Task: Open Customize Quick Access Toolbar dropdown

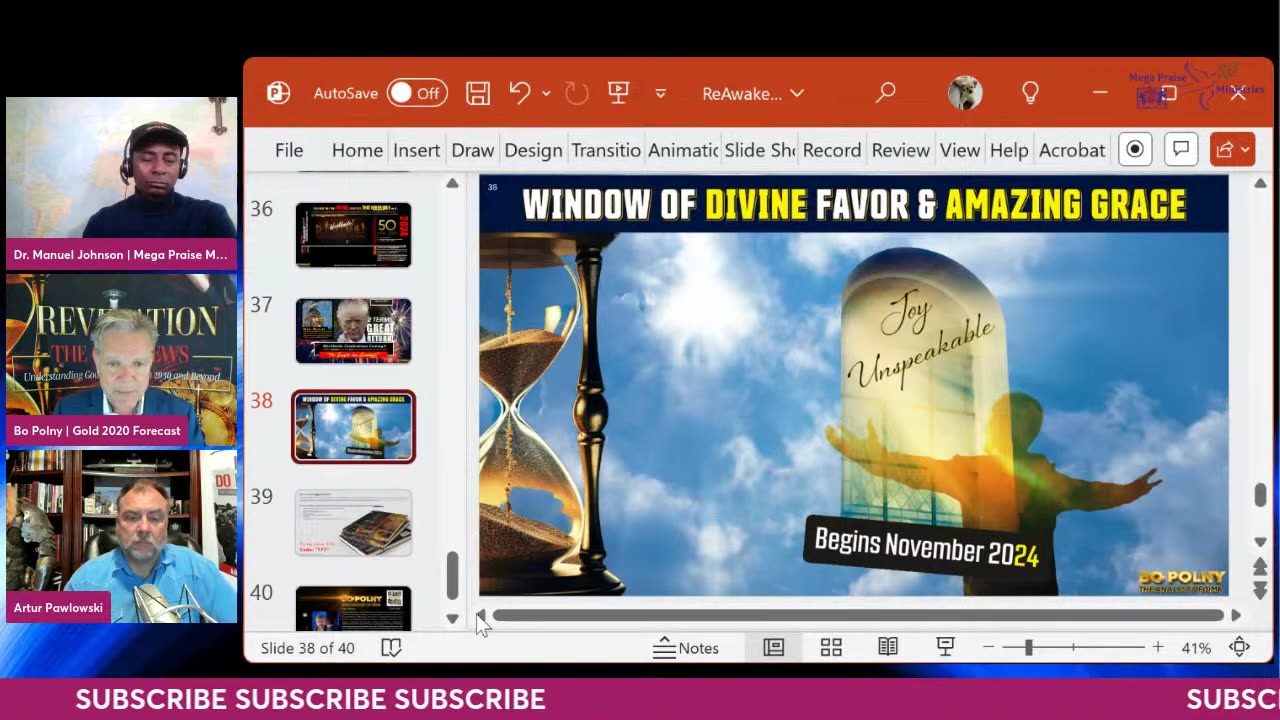Action: coord(660,93)
